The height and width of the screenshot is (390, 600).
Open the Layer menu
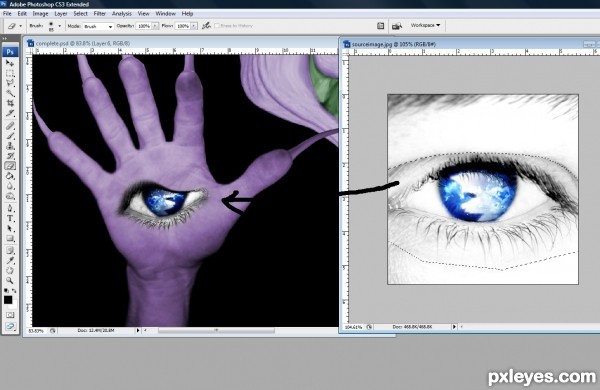pos(60,13)
